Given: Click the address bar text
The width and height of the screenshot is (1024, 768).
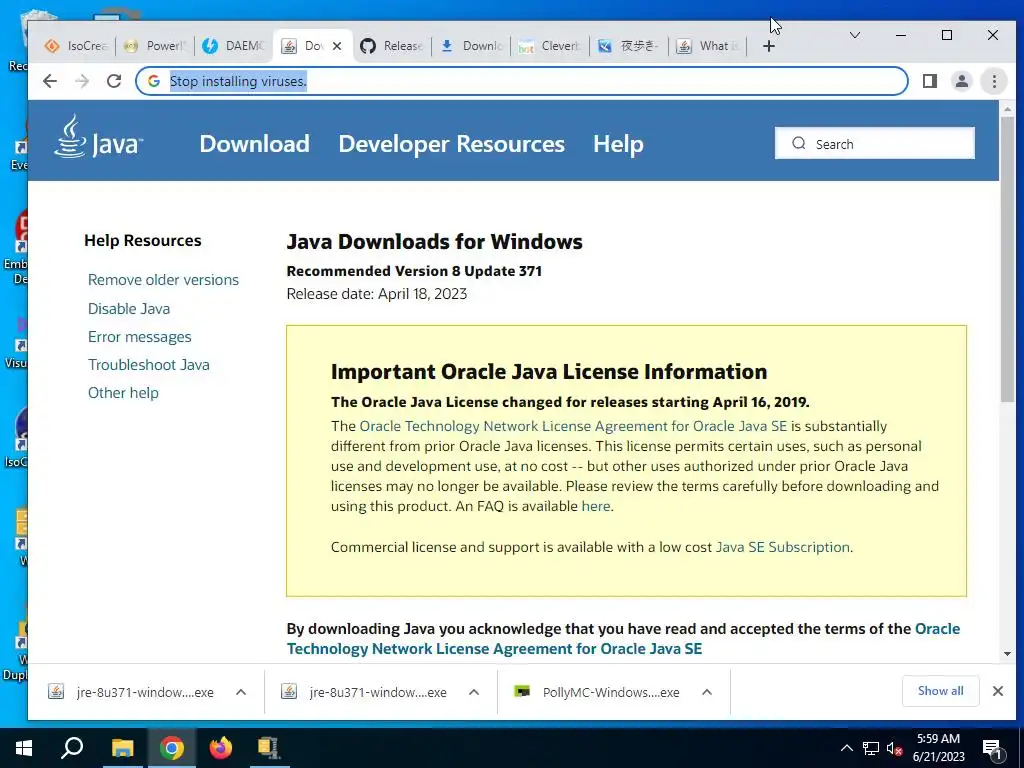Looking at the screenshot, I should pyautogui.click(x=238, y=81).
